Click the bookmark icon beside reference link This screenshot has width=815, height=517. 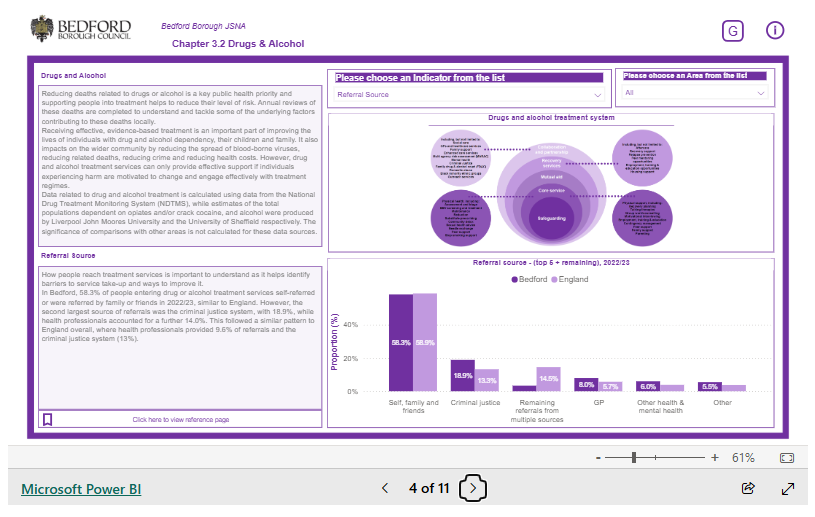[x=47, y=419]
